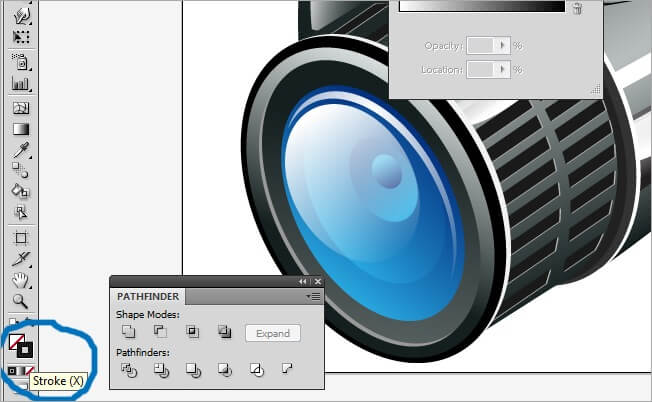
Task: Select the Eyedropper tool
Action: [x=20, y=149]
